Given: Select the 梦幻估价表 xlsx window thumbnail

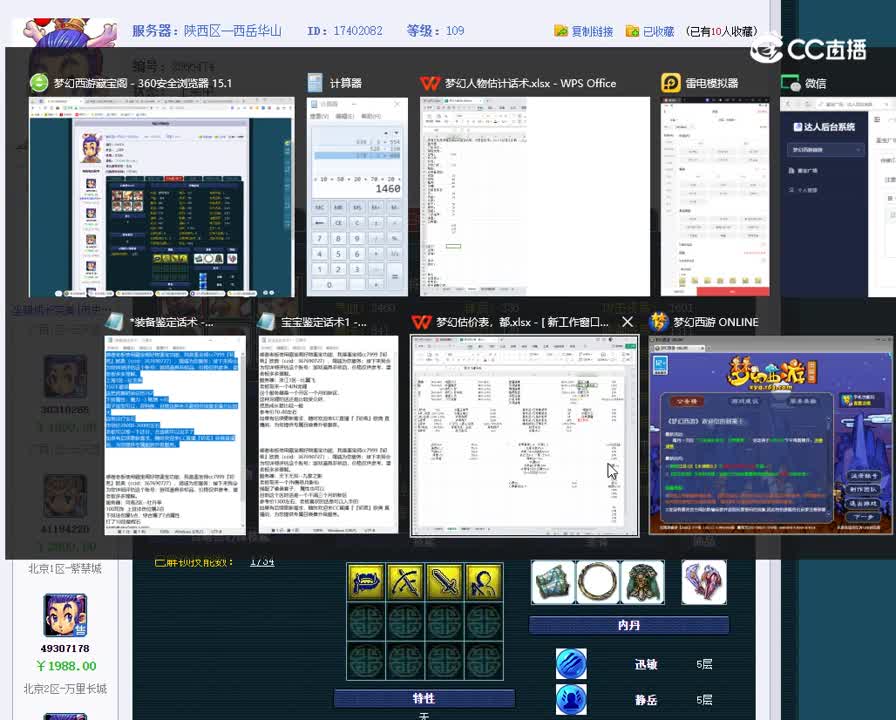Looking at the screenshot, I should 525,436.
